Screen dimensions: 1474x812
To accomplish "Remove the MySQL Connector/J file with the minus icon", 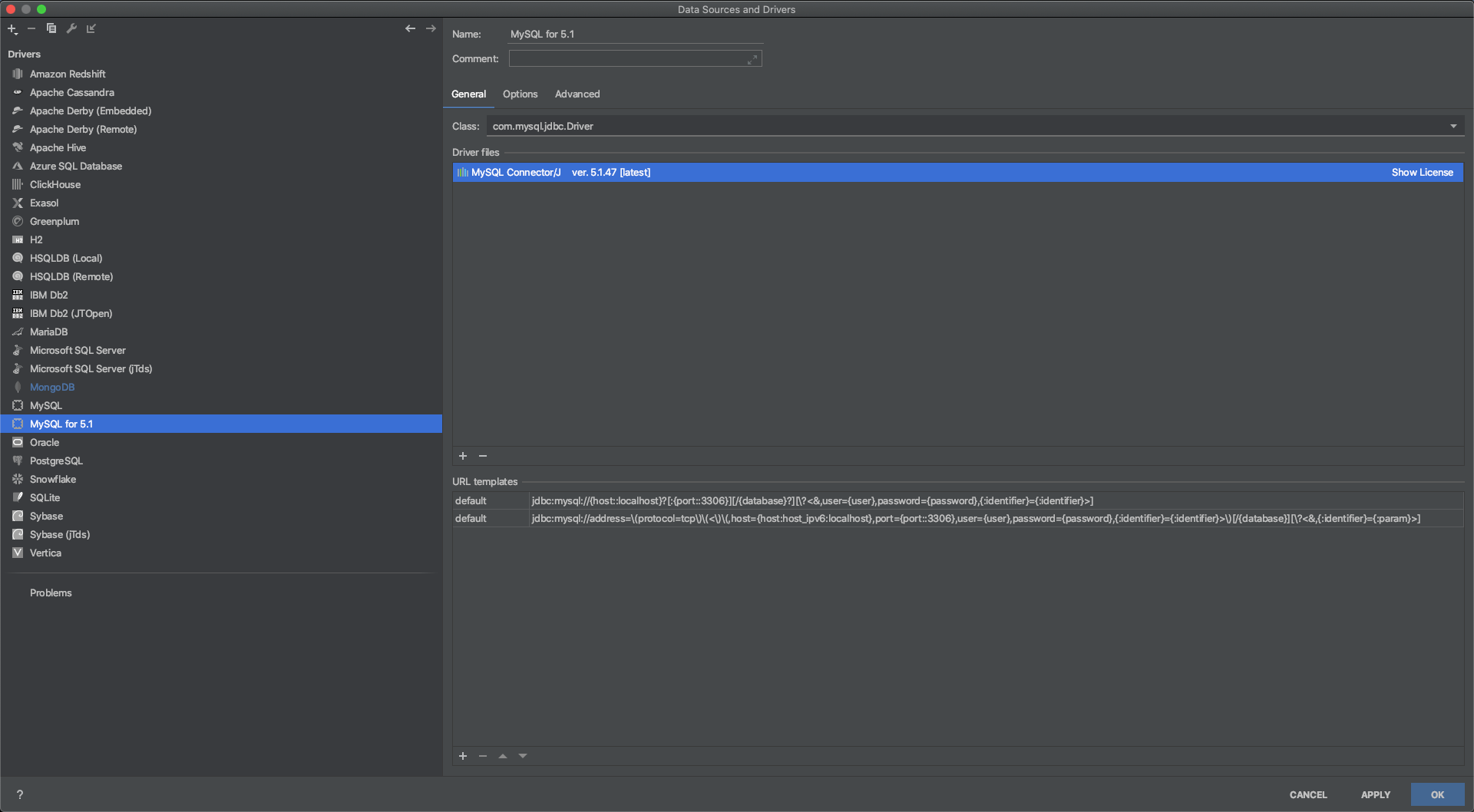I will click(483, 455).
